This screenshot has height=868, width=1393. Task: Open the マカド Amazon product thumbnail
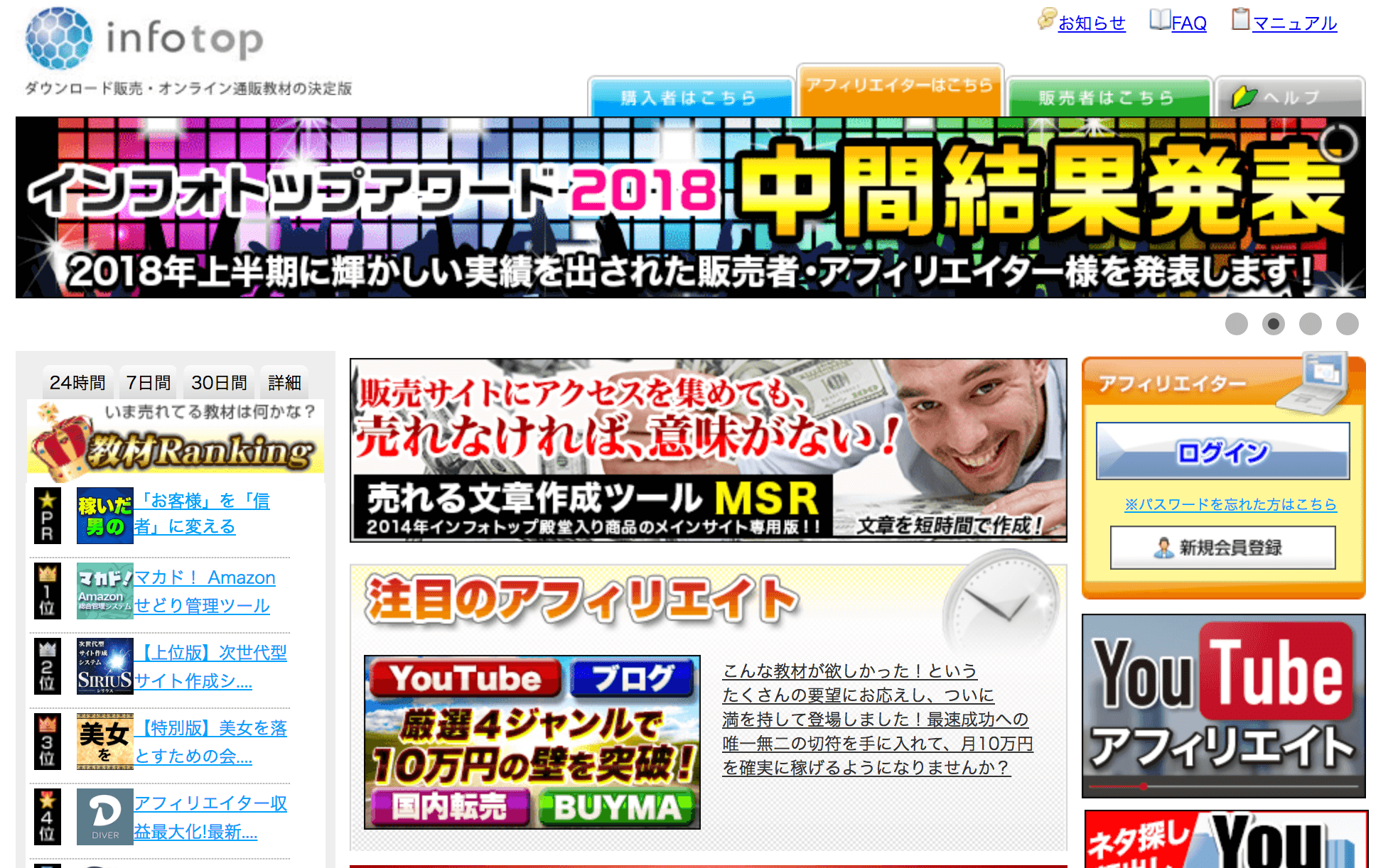click(104, 591)
